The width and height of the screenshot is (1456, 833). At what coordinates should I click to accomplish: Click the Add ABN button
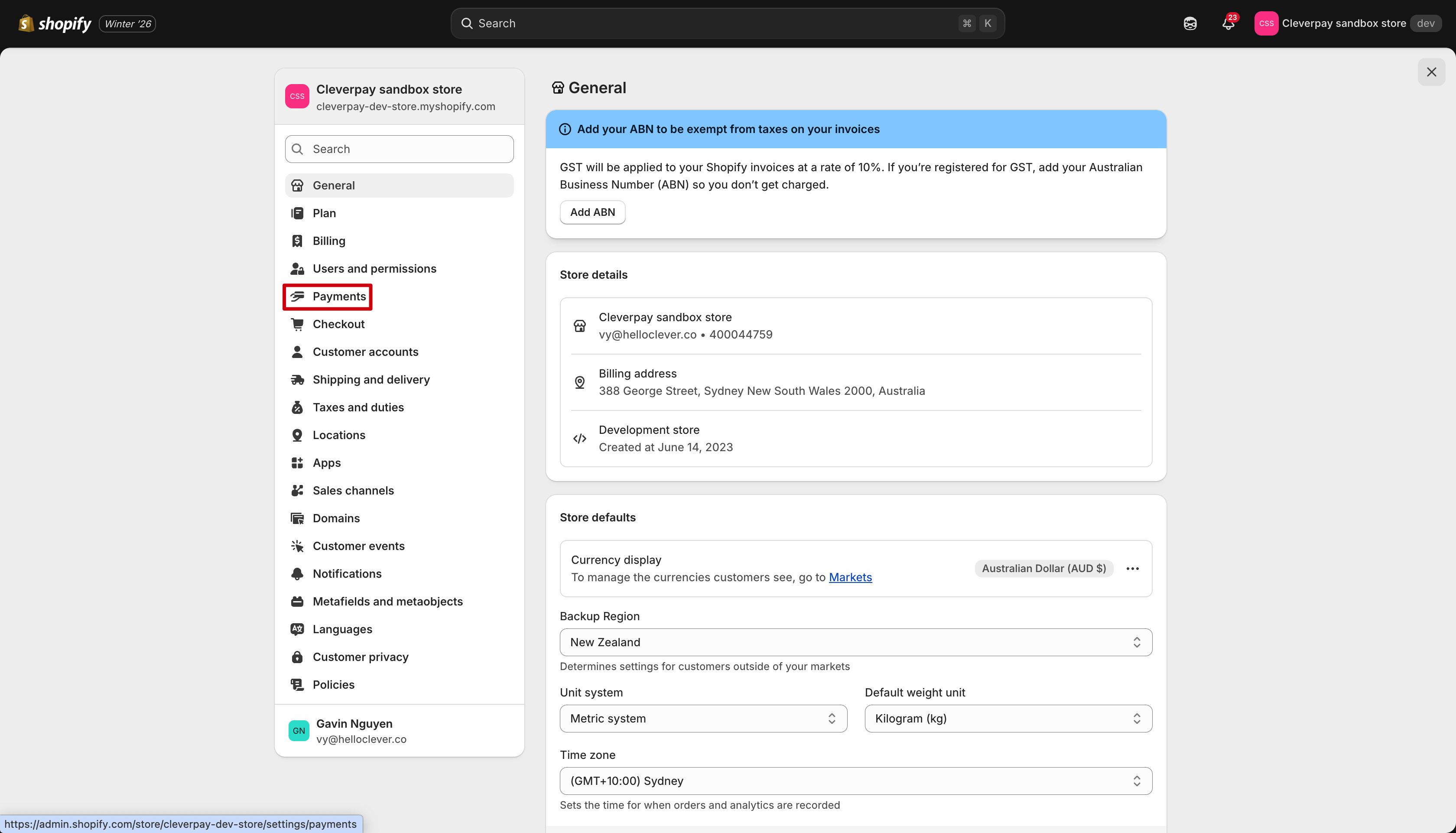[592, 212]
